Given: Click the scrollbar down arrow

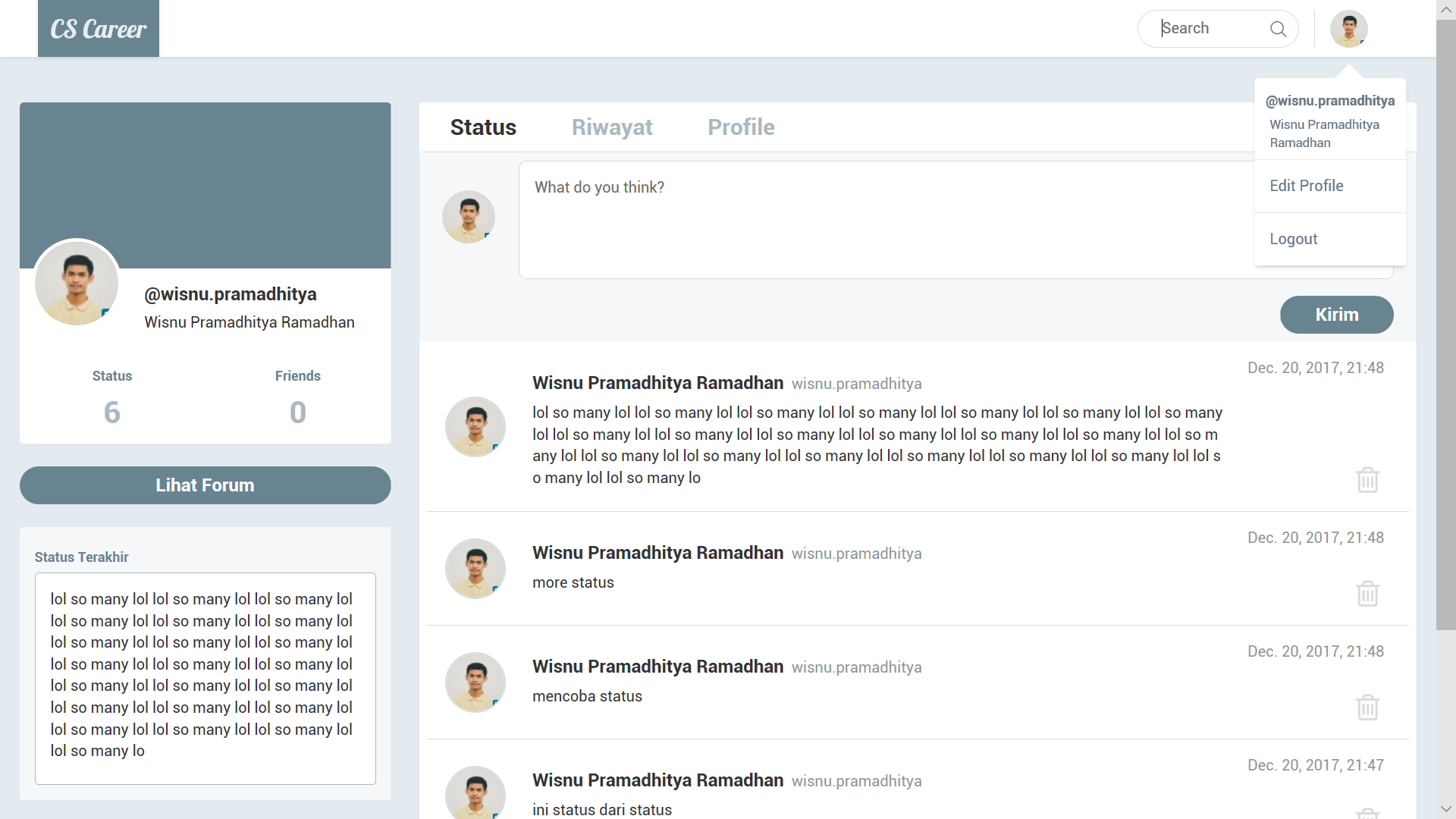Looking at the screenshot, I should tap(1446, 809).
